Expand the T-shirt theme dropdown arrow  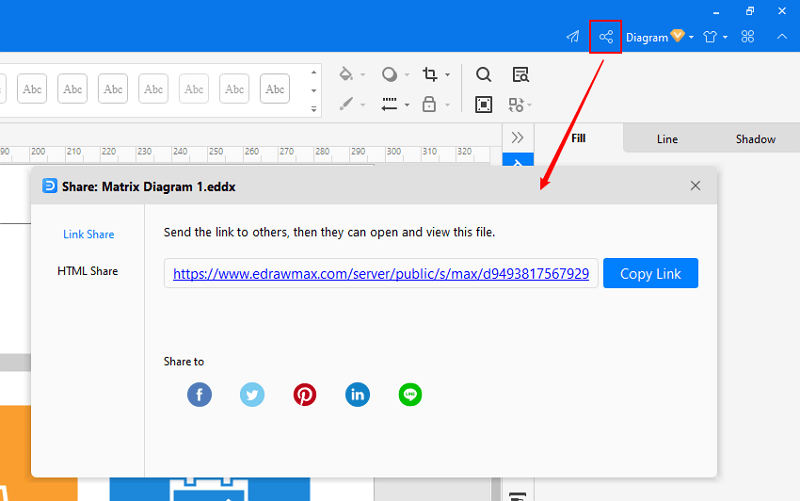point(725,37)
